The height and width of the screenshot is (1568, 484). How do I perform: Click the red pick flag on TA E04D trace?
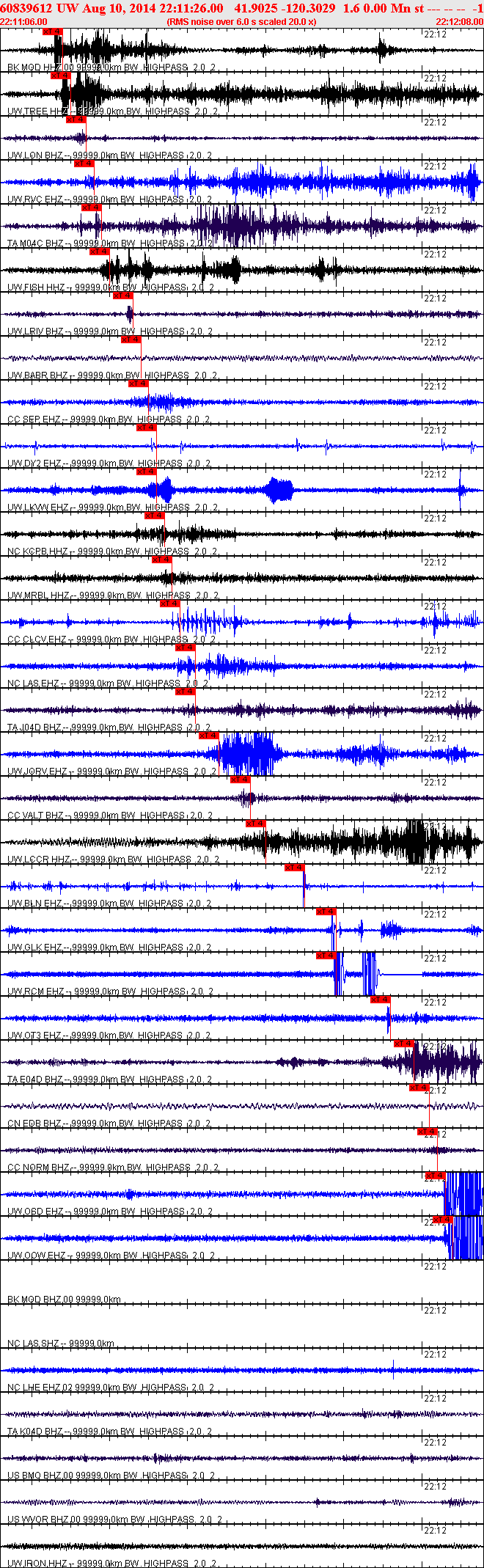pyautogui.click(x=404, y=1044)
